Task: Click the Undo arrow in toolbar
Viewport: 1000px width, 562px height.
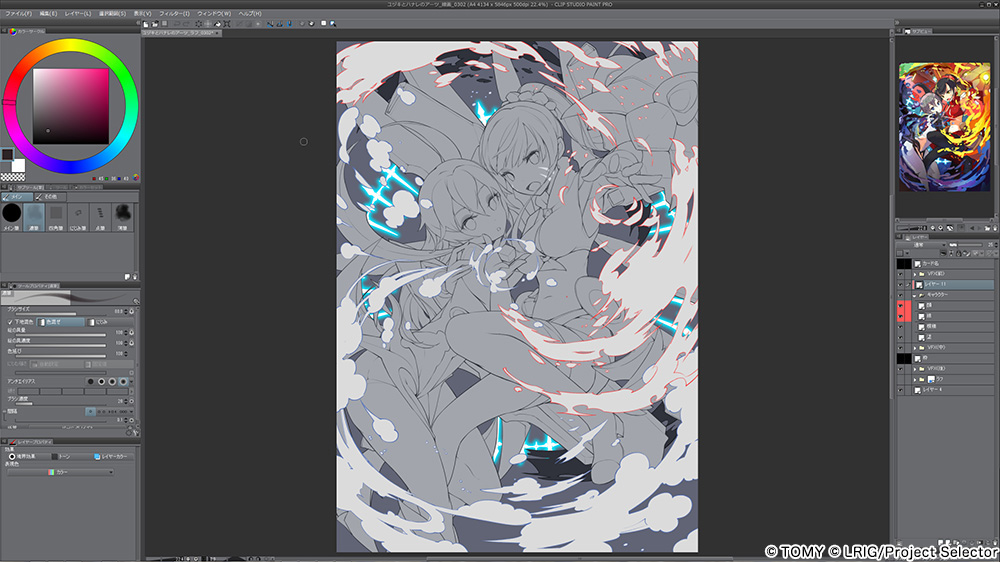Action: [x=177, y=24]
